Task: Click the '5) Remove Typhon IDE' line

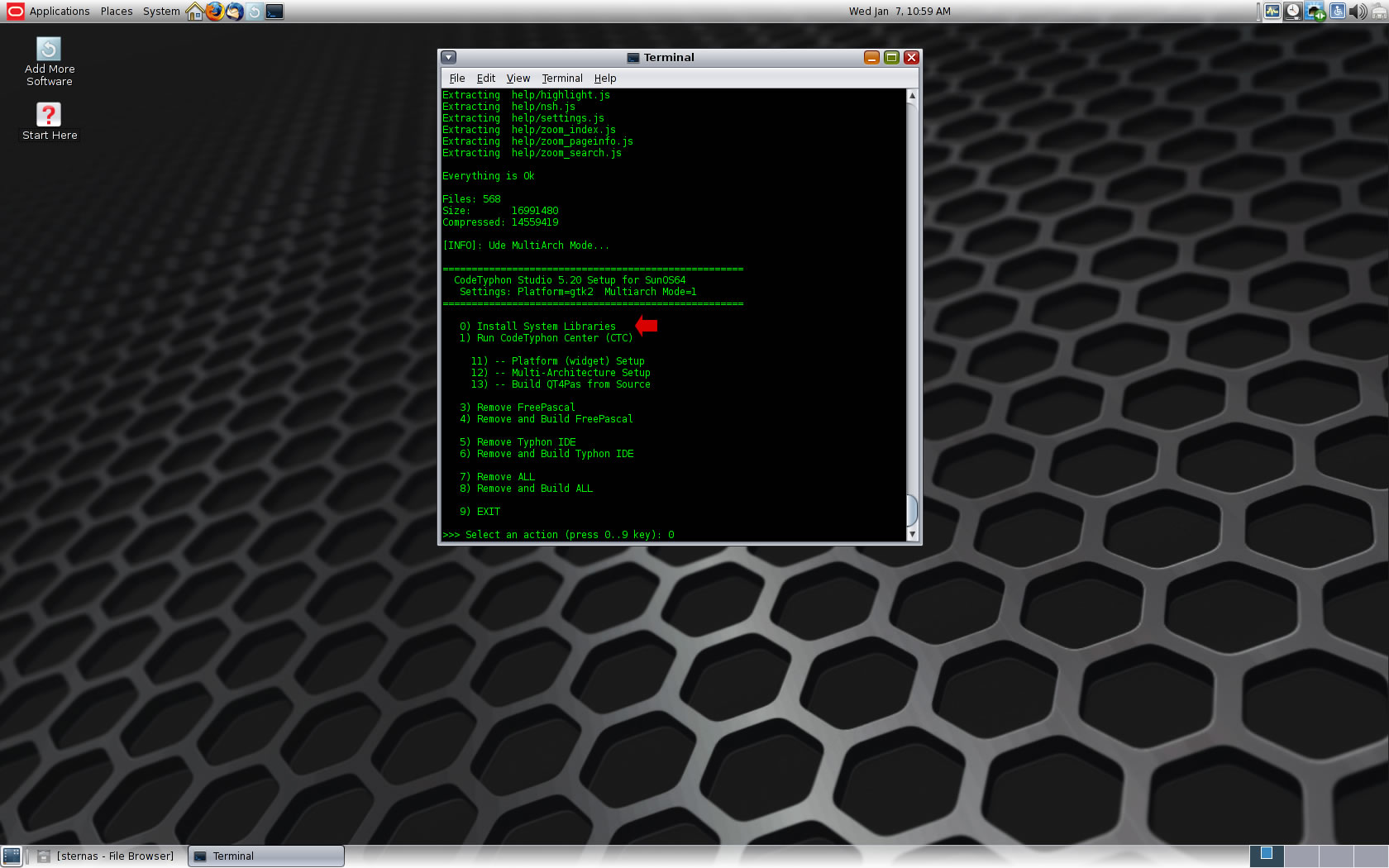Action: [x=518, y=442]
